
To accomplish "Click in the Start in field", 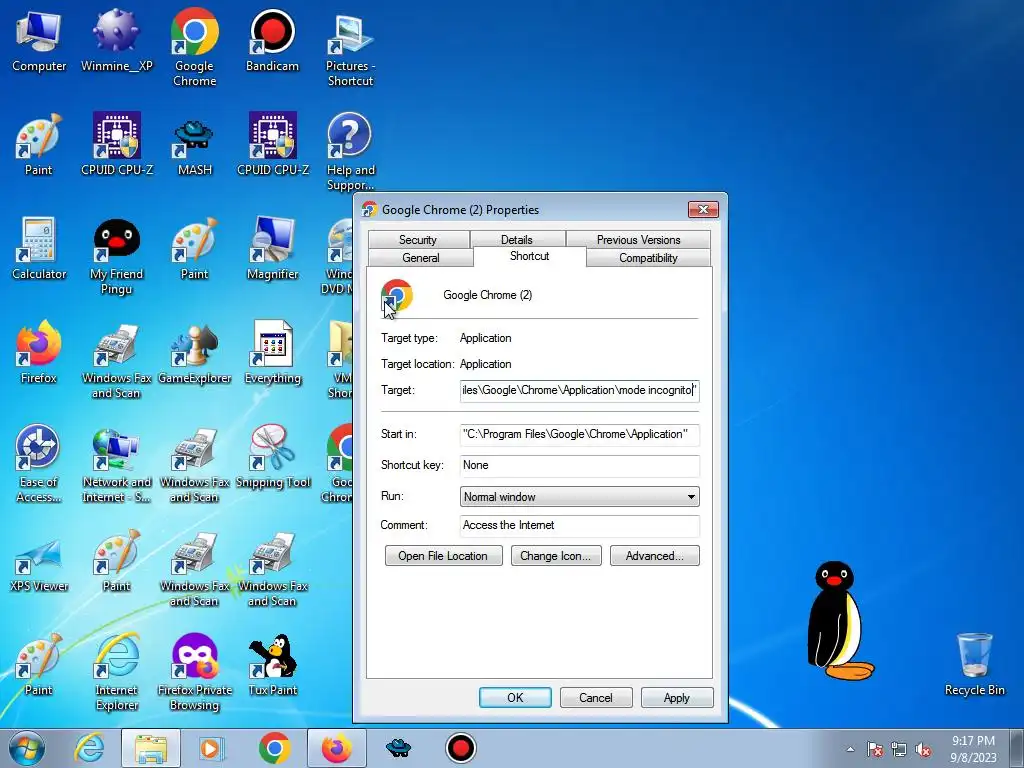I will pyautogui.click(x=579, y=434).
